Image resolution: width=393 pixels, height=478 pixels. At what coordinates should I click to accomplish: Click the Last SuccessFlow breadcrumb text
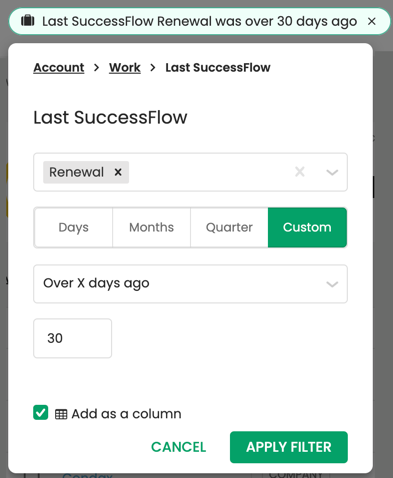click(x=218, y=68)
